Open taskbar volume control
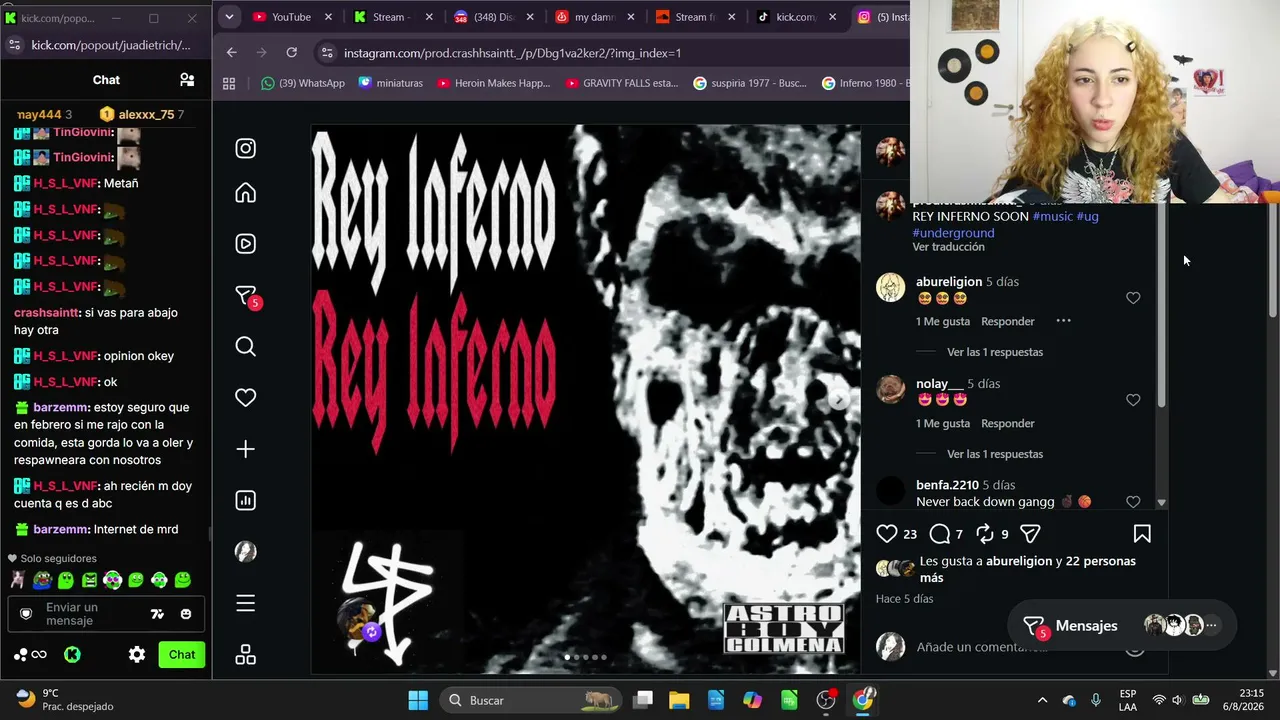 1177,700
